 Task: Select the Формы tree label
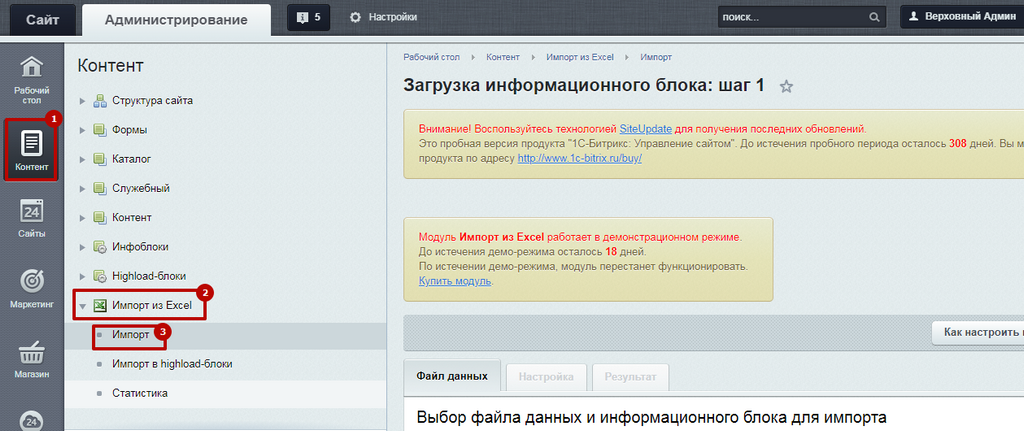click(x=129, y=130)
